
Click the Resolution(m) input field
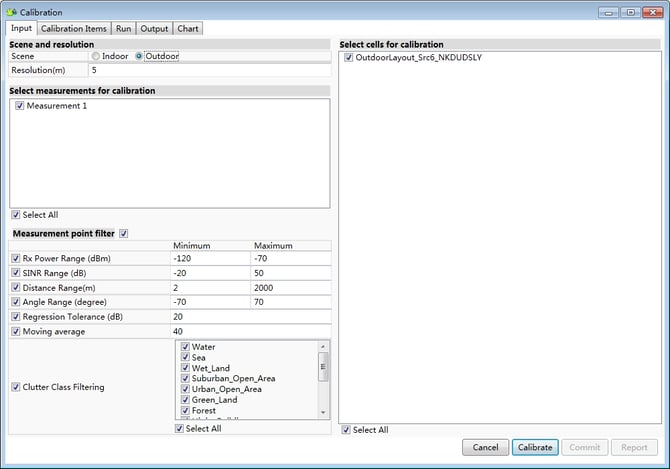pos(208,70)
